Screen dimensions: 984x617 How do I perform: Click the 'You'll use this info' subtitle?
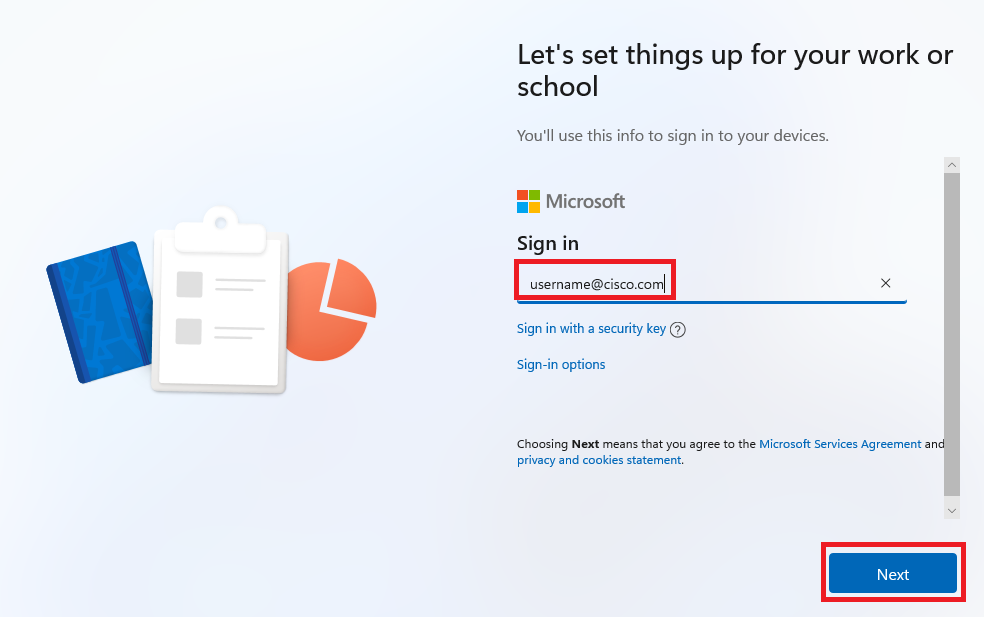point(672,136)
